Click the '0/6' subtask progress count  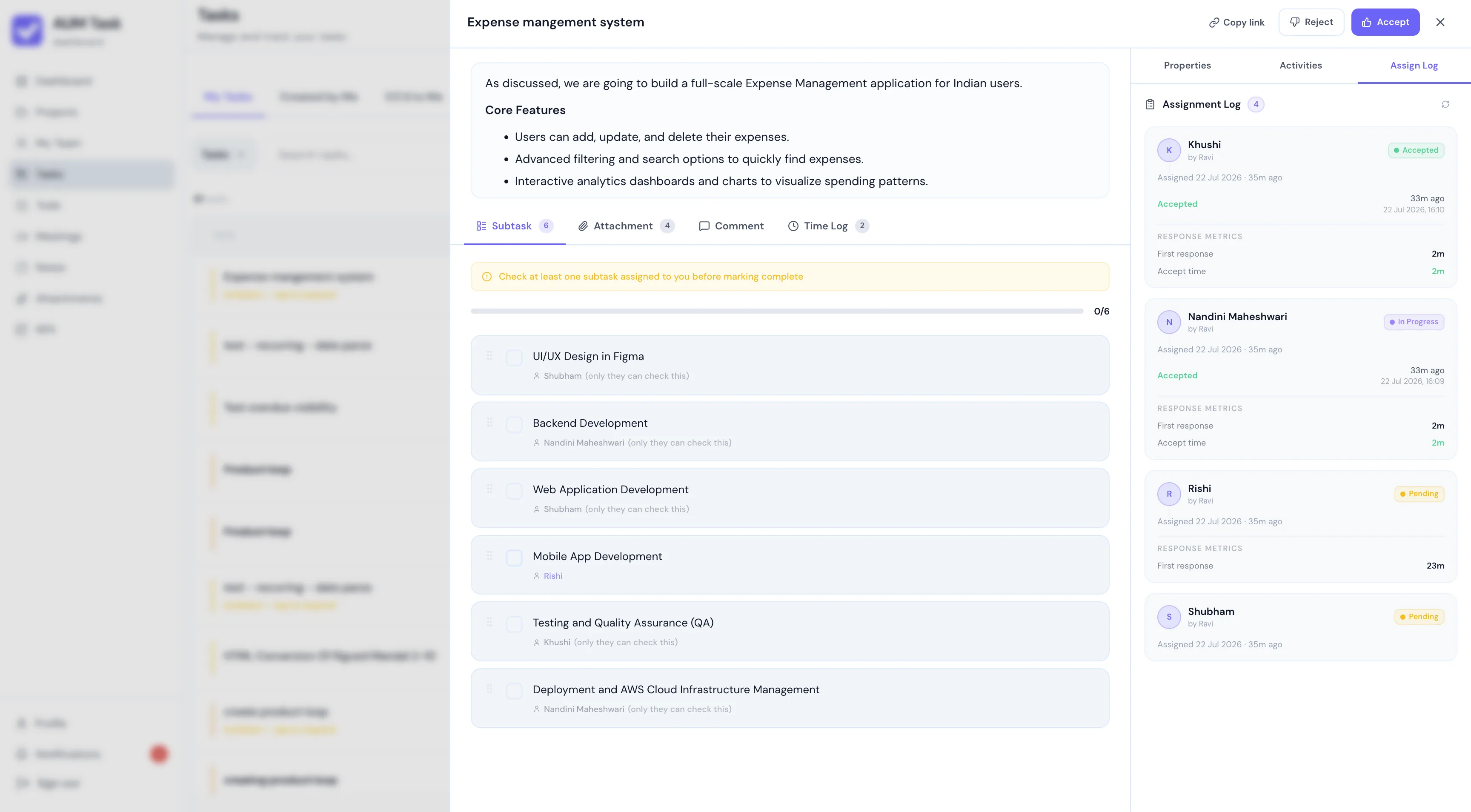pyautogui.click(x=1102, y=311)
